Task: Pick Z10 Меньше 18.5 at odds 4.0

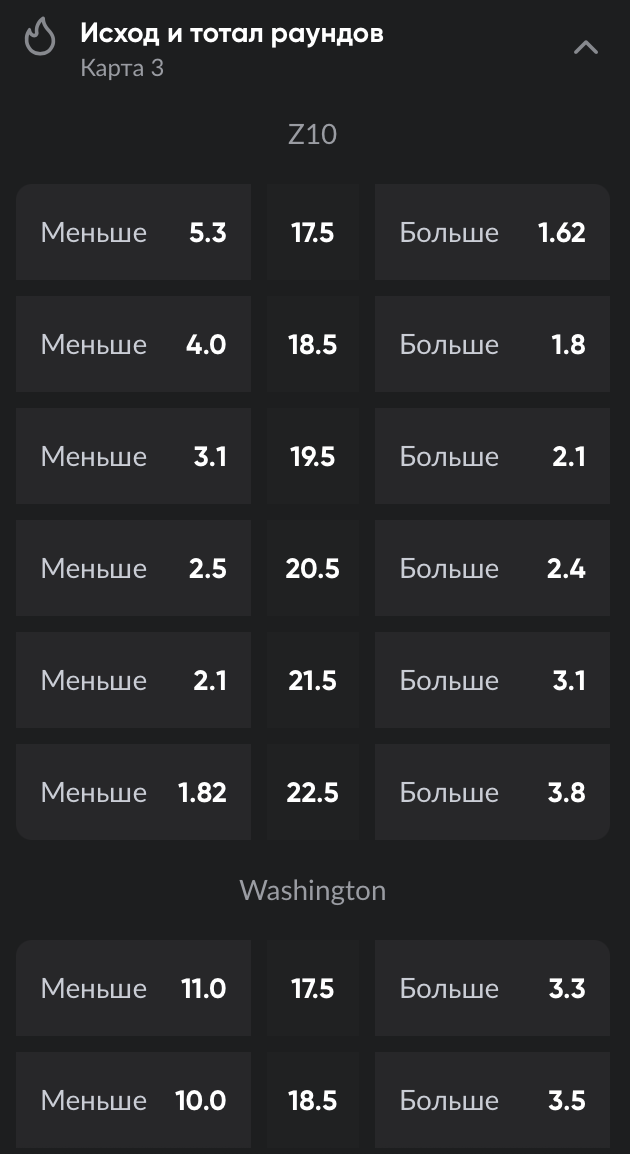Action: pyautogui.click(x=133, y=345)
